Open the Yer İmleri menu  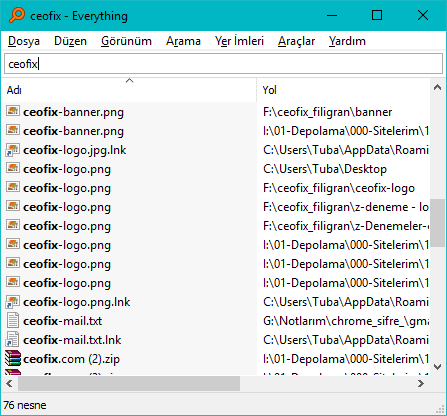point(239,41)
